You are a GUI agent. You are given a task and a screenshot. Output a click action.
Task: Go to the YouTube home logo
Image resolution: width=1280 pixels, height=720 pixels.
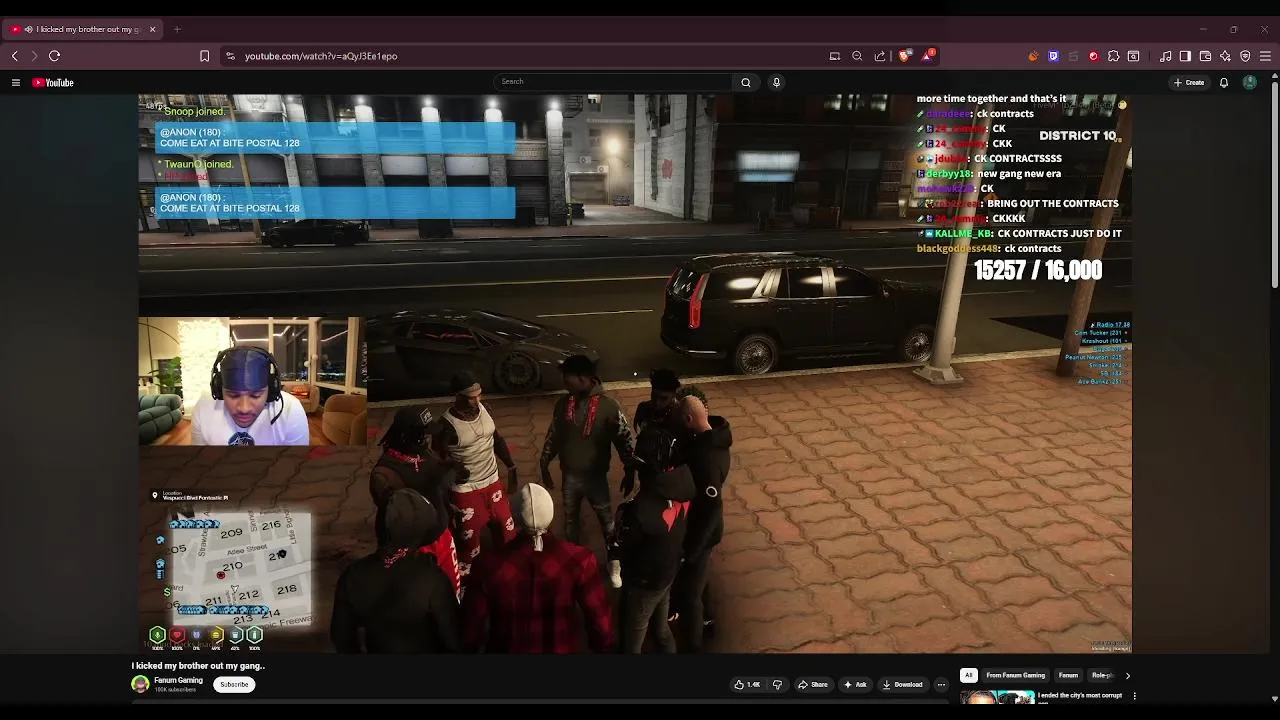pos(53,83)
